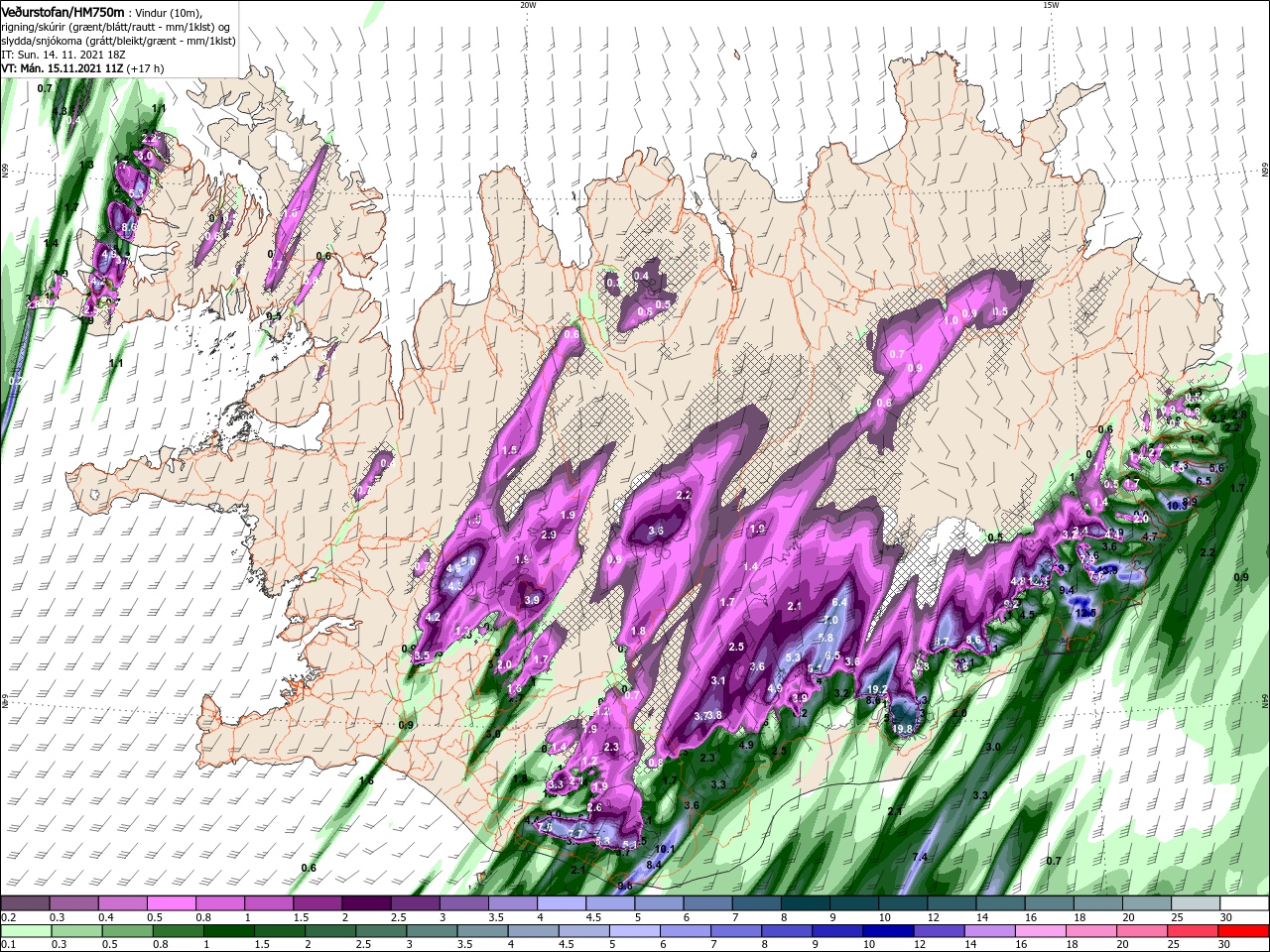Click the 15W longitude label

coord(1051,5)
